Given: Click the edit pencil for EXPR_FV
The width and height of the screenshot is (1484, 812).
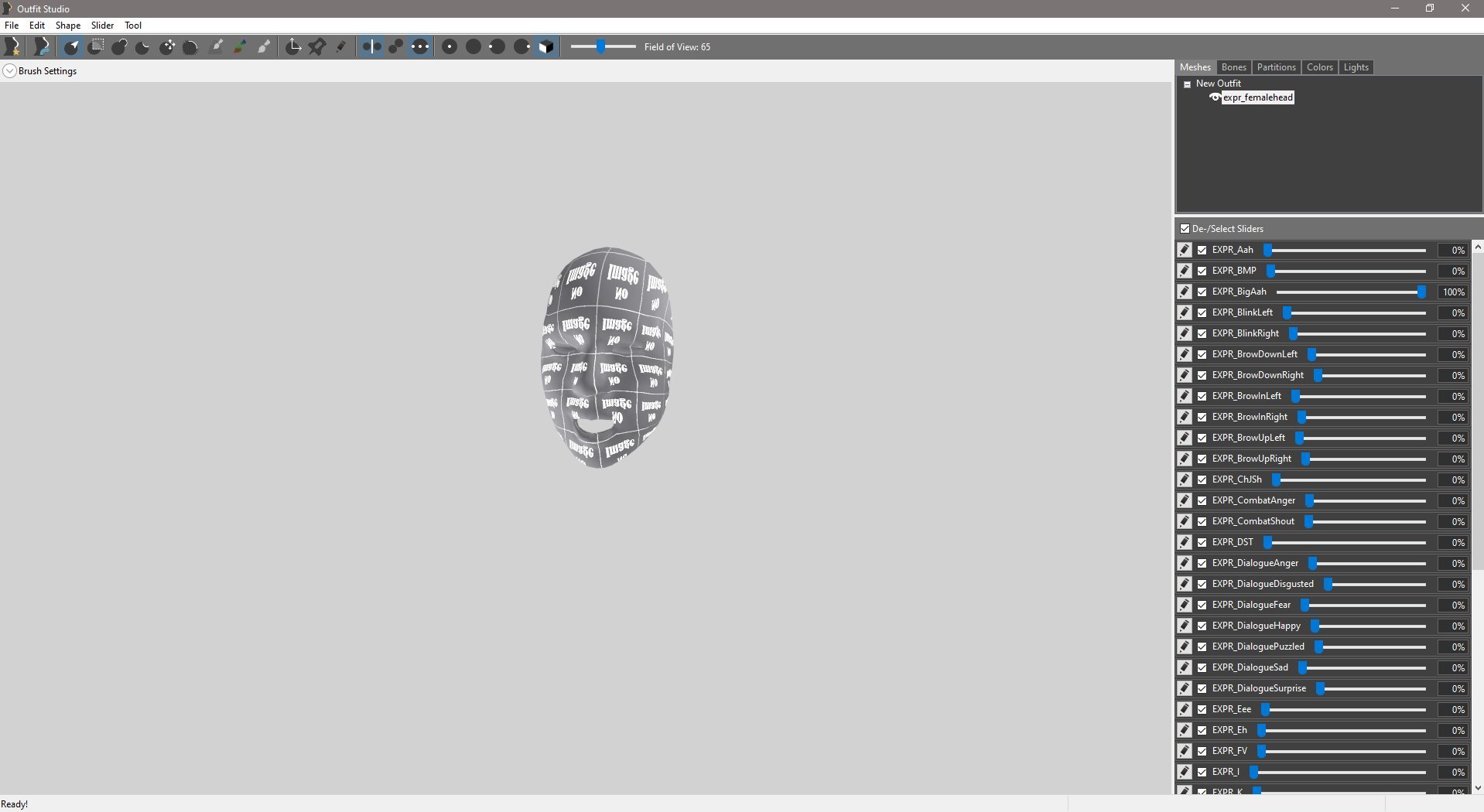Looking at the screenshot, I should tap(1185, 752).
